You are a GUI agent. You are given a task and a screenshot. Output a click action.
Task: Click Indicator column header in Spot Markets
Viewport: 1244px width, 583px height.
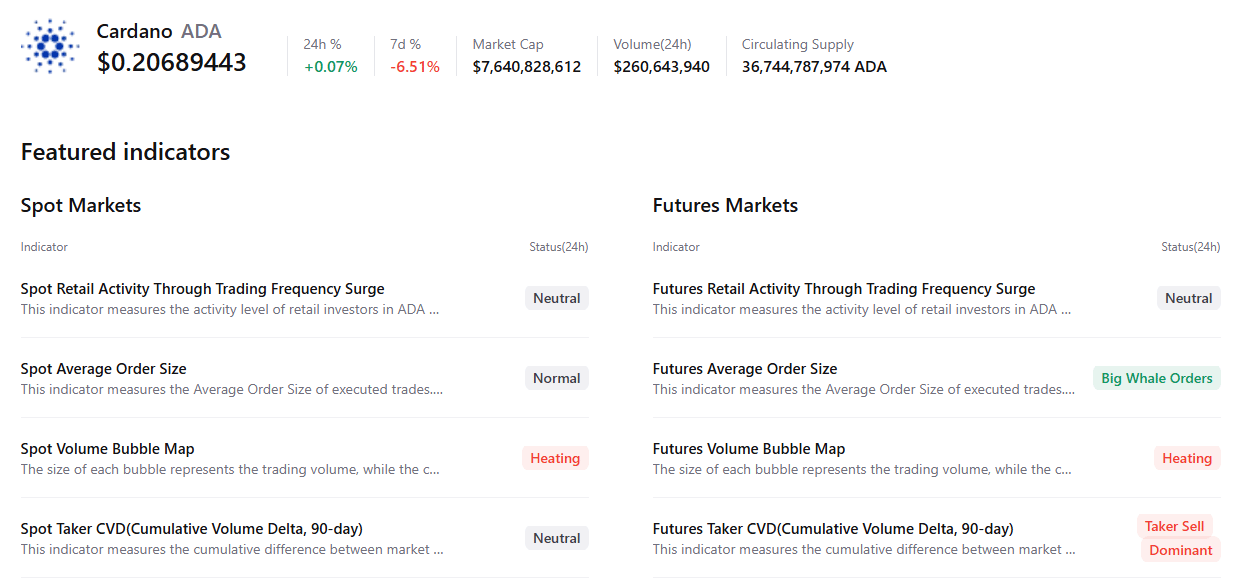click(44, 247)
